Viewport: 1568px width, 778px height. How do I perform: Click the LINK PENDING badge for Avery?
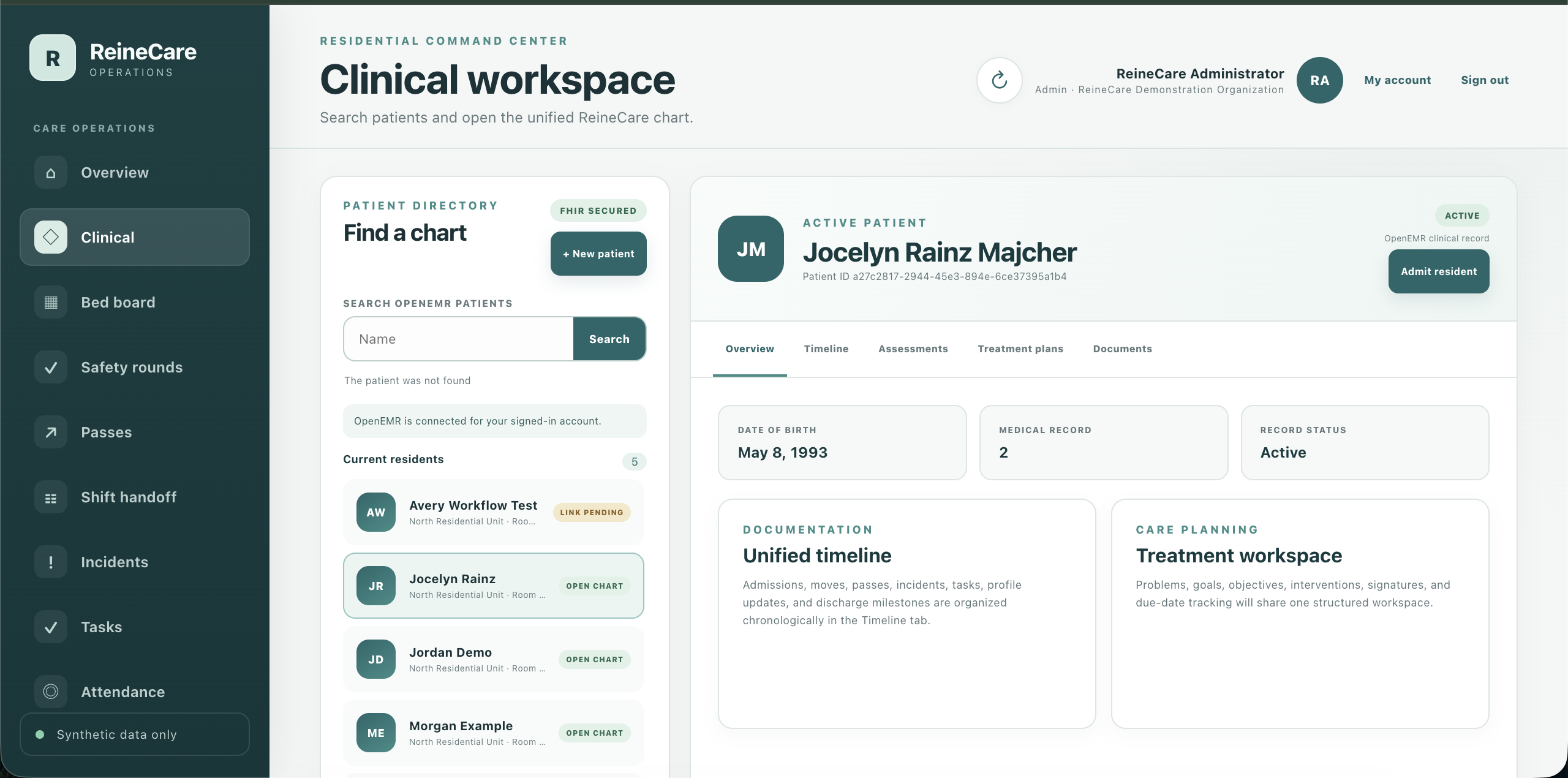pyautogui.click(x=592, y=512)
